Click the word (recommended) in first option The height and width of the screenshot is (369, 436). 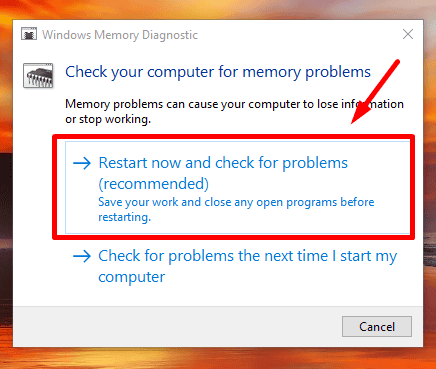click(154, 184)
